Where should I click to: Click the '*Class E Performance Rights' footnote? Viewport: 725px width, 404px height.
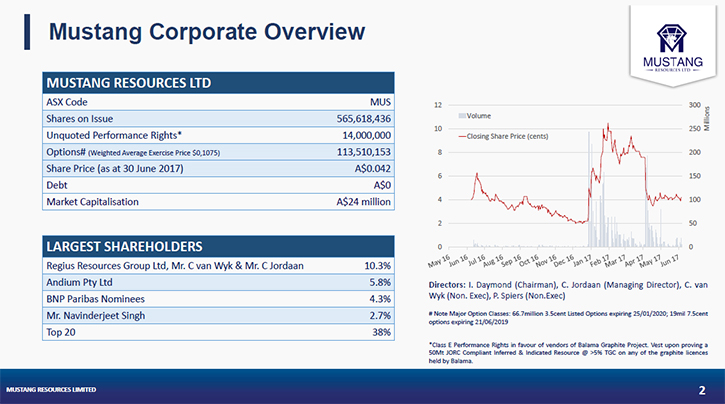click(x=568, y=353)
